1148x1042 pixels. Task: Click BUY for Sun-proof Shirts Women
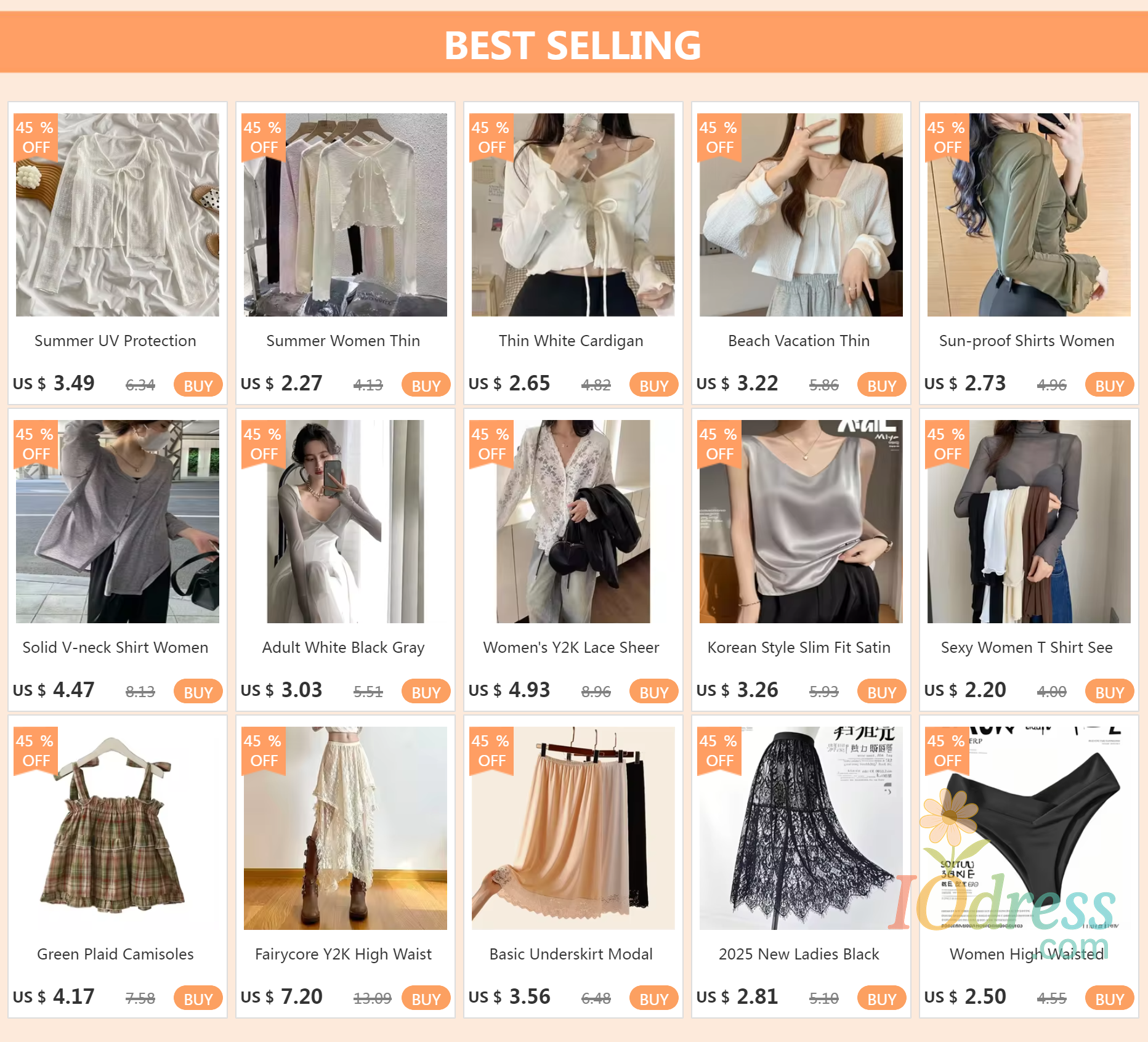[x=1109, y=385]
